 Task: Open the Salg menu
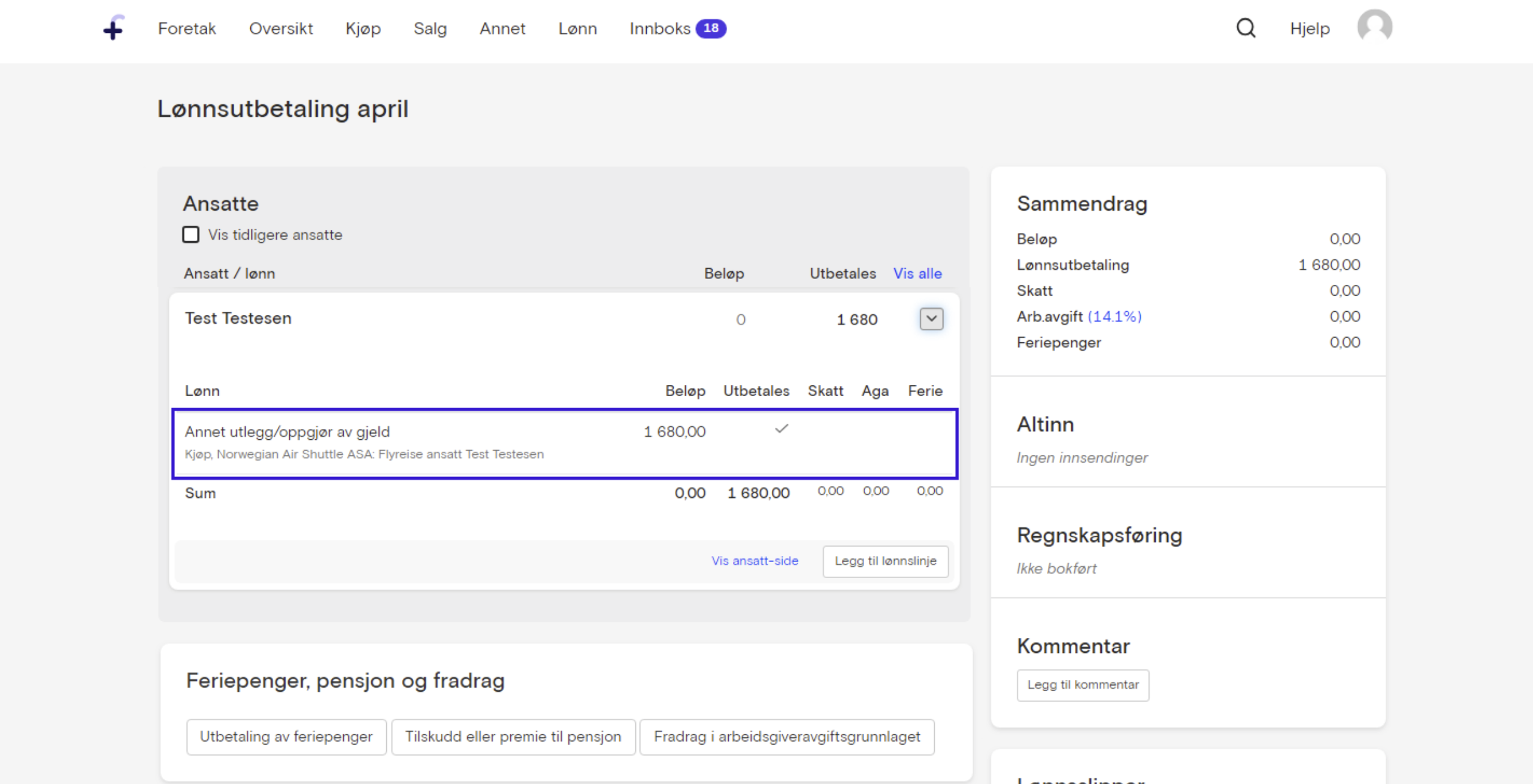tap(430, 29)
